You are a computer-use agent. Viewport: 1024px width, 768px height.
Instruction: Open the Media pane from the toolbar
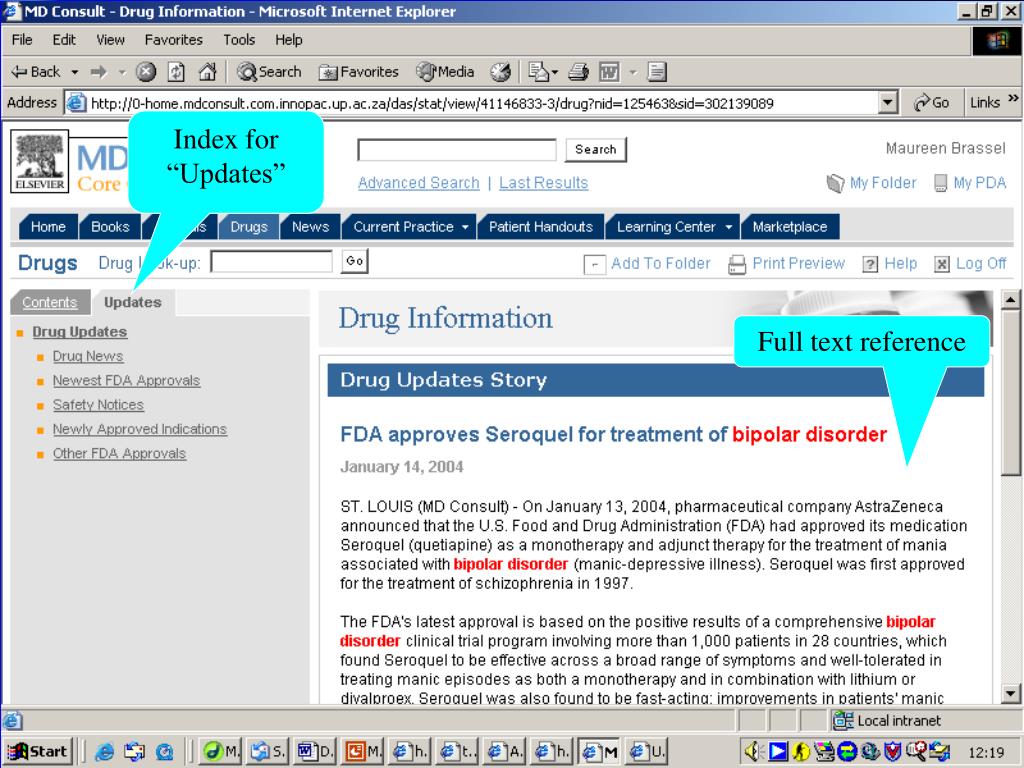pos(445,72)
